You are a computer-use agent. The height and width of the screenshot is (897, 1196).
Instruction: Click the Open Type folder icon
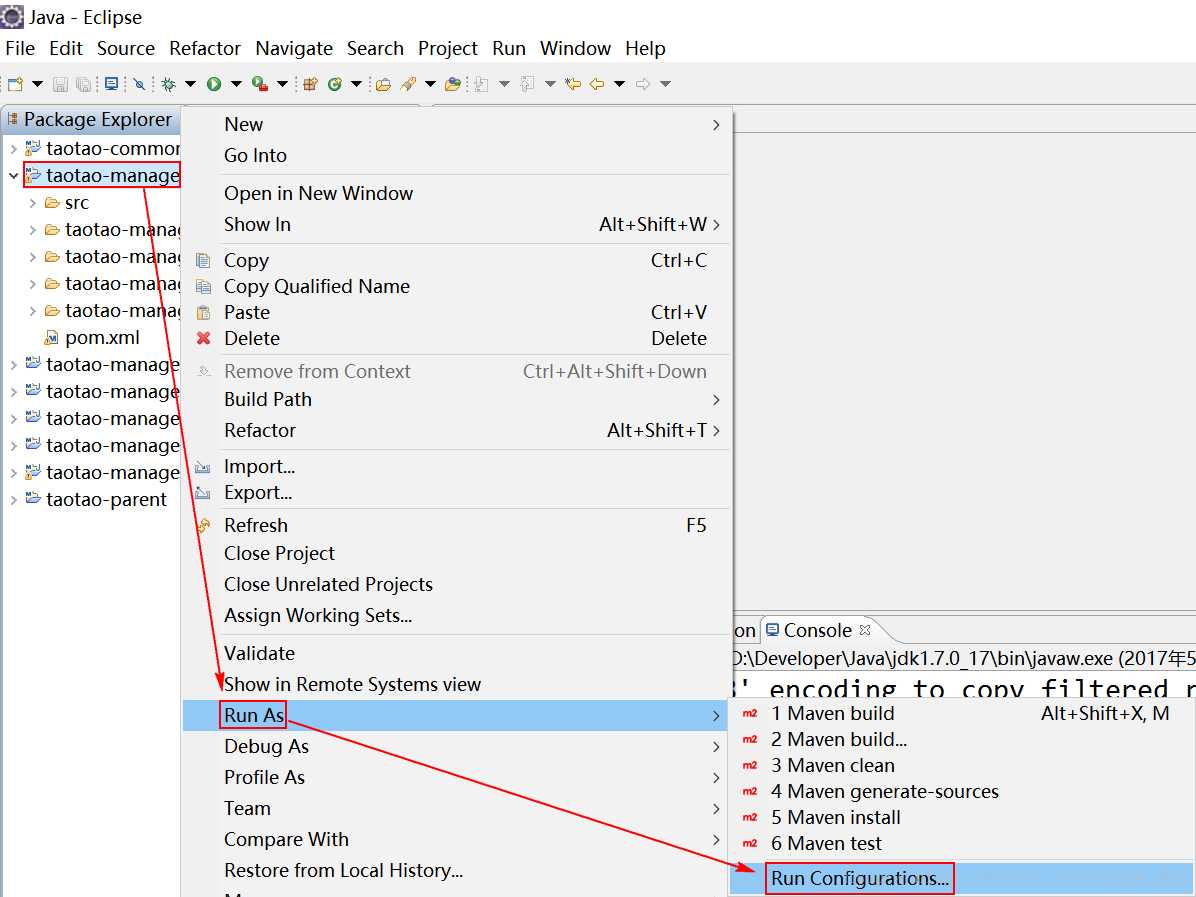[x=384, y=84]
